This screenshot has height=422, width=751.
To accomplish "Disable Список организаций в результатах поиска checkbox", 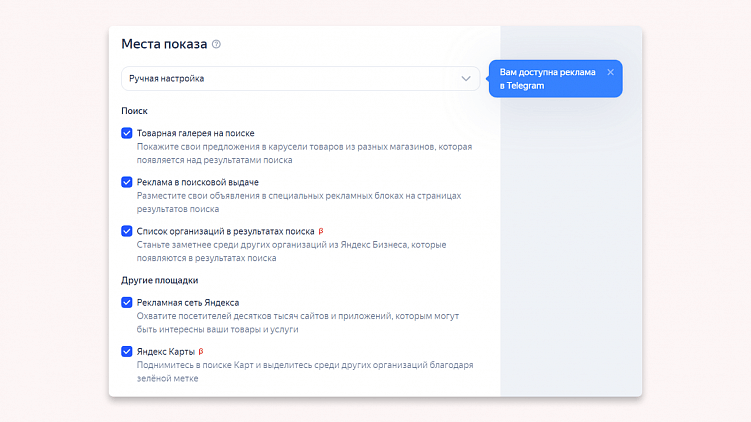I will 126,231.
